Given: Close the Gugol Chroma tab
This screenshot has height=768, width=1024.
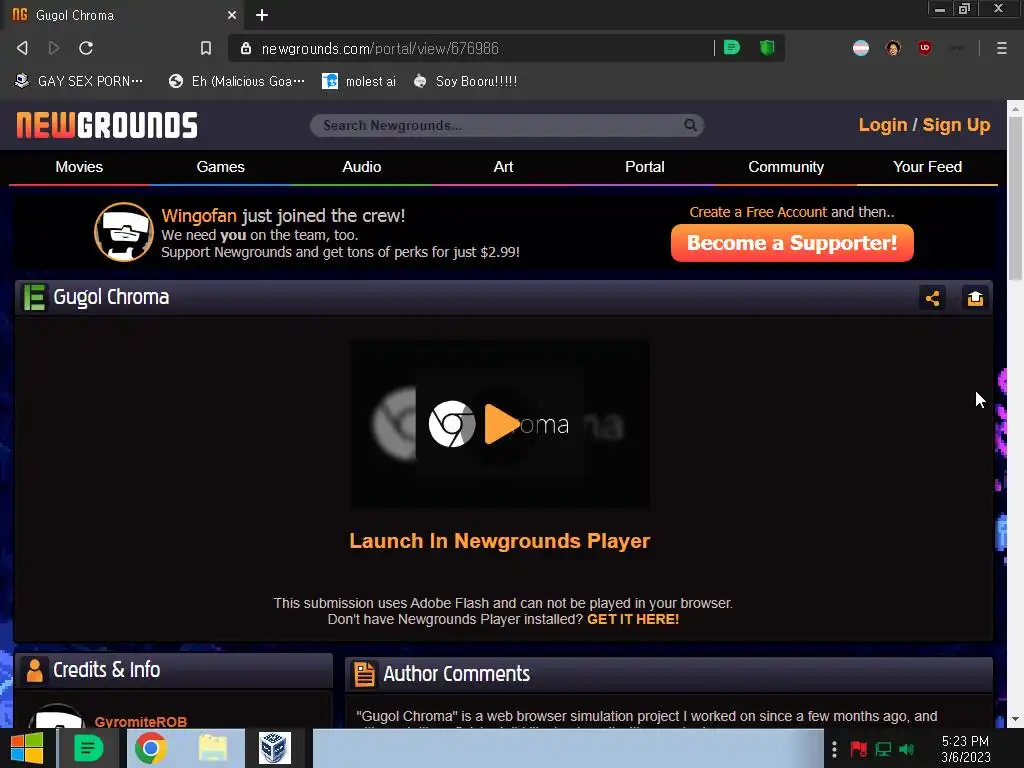Looking at the screenshot, I should coord(232,14).
